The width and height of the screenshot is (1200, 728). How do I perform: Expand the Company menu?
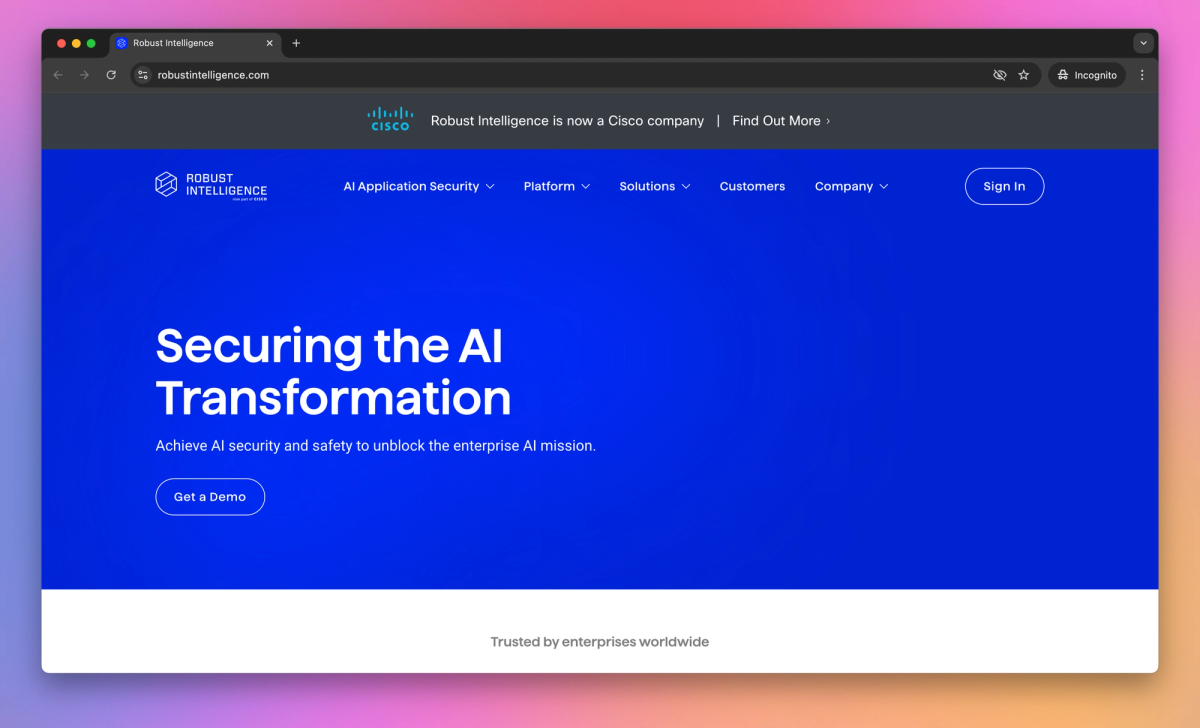point(851,186)
